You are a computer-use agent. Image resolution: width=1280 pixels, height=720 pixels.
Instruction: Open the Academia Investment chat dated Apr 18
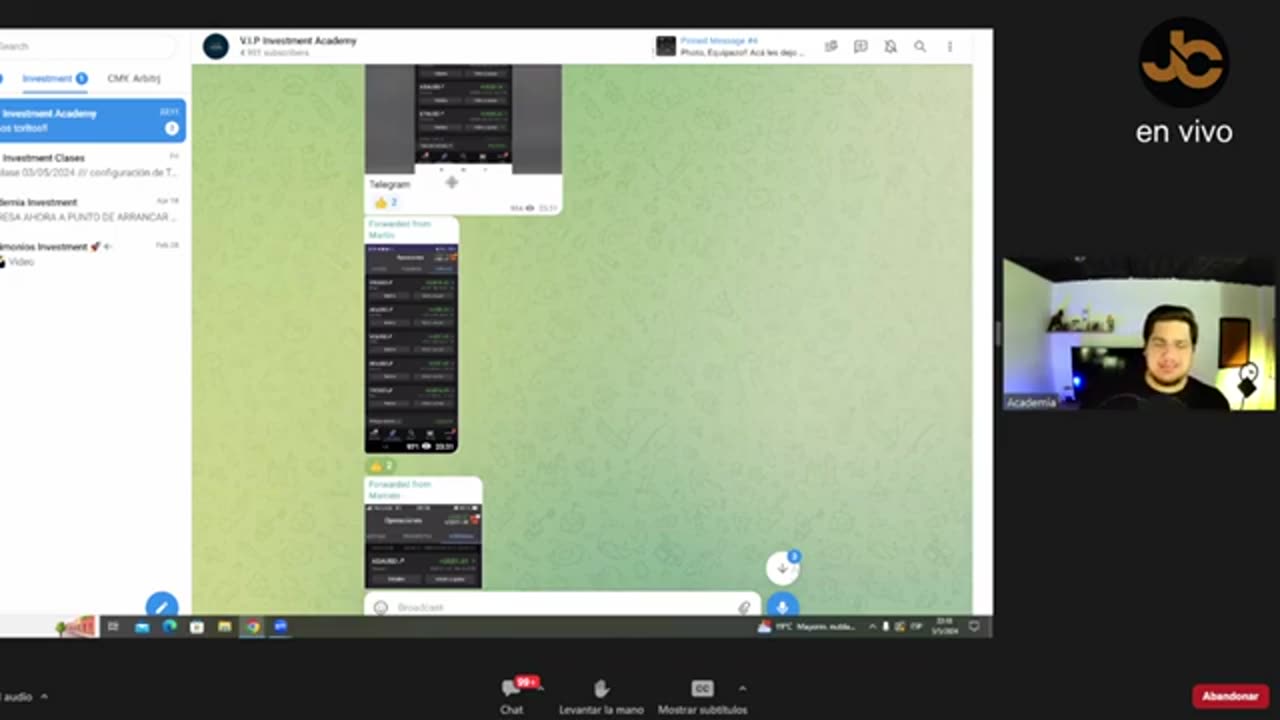(x=92, y=209)
